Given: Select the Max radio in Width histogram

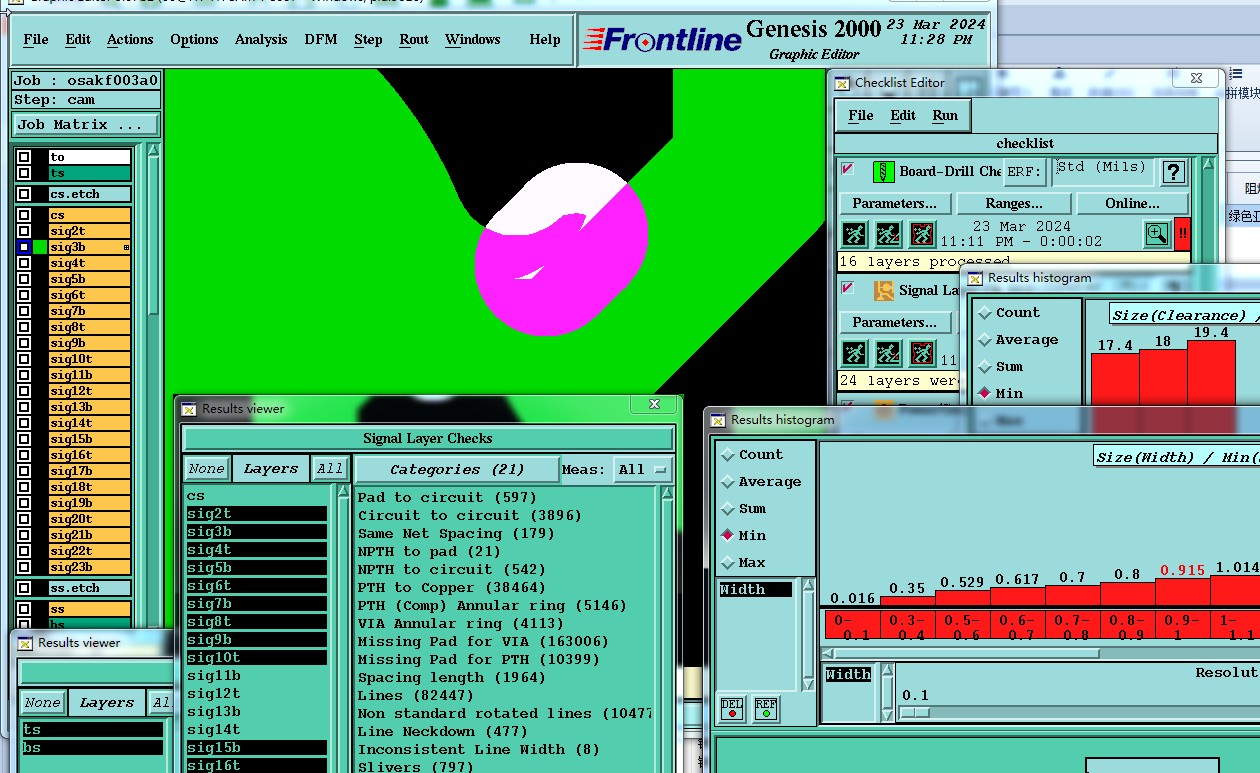Looking at the screenshot, I should pos(727,563).
